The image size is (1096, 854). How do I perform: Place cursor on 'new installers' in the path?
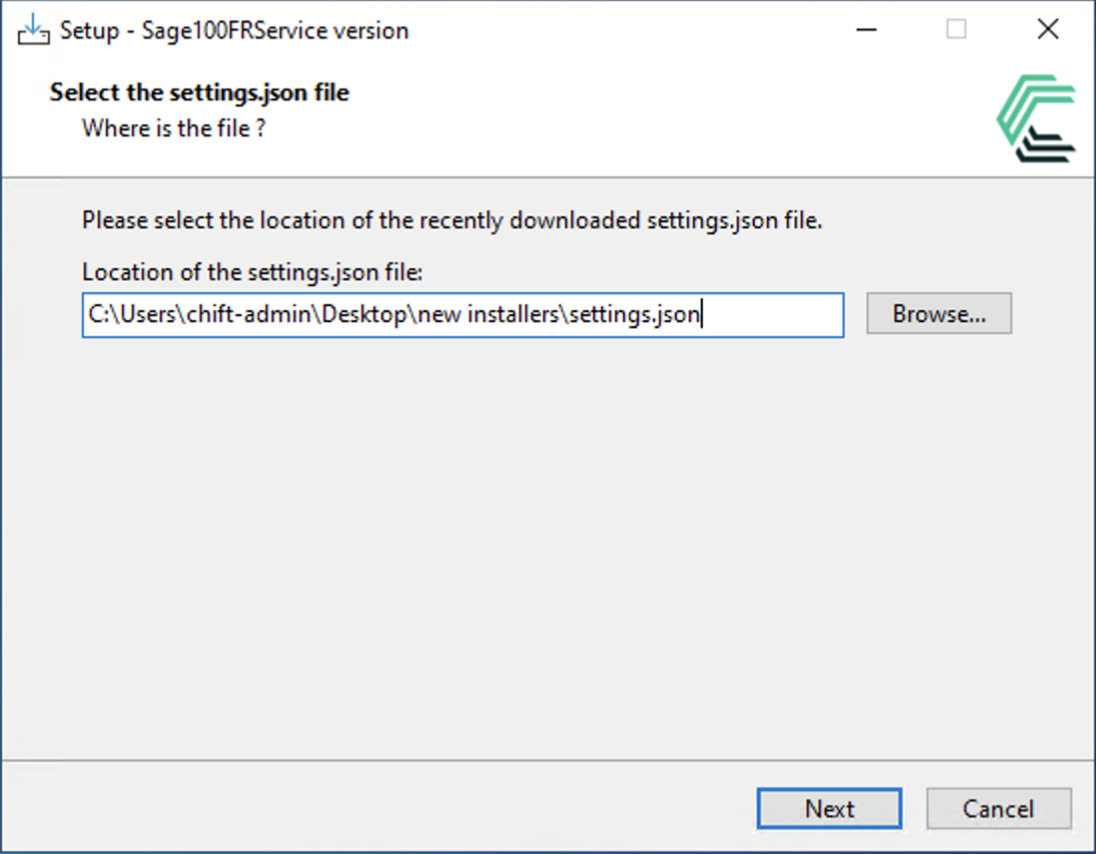click(x=490, y=315)
